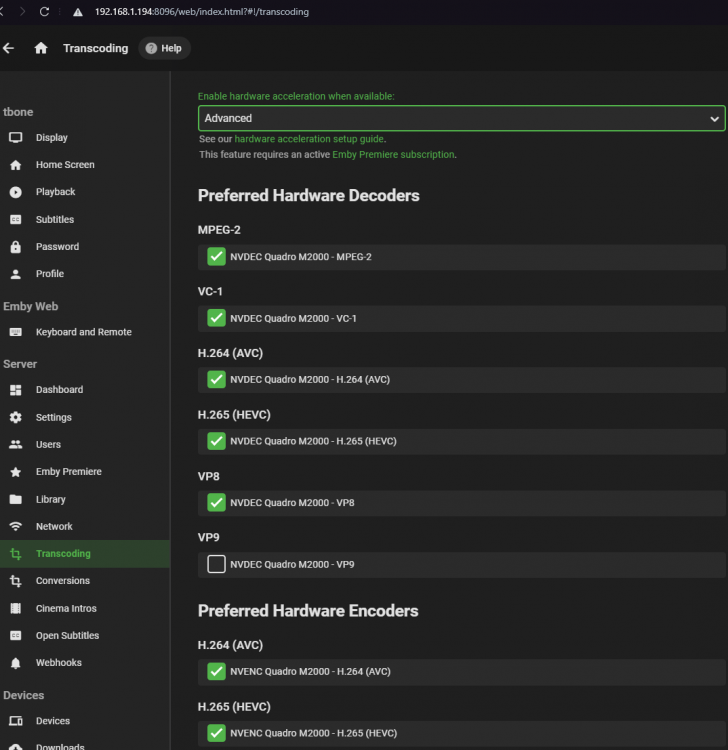Open the hardware acceleration Advanced dropdown
Image resolution: width=728 pixels, height=750 pixels.
tap(462, 118)
